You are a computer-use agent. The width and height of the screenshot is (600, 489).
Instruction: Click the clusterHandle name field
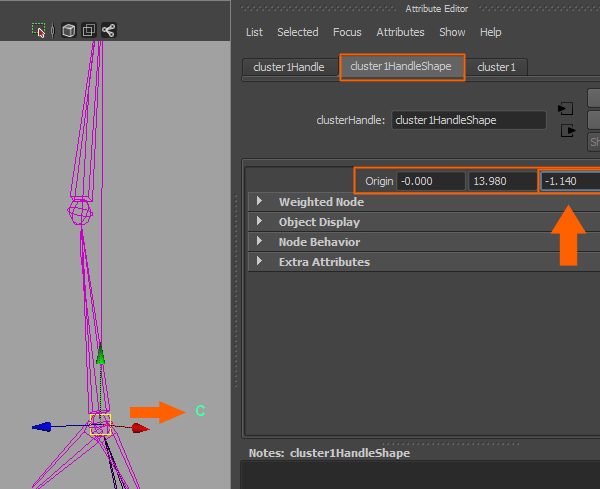tap(469, 120)
